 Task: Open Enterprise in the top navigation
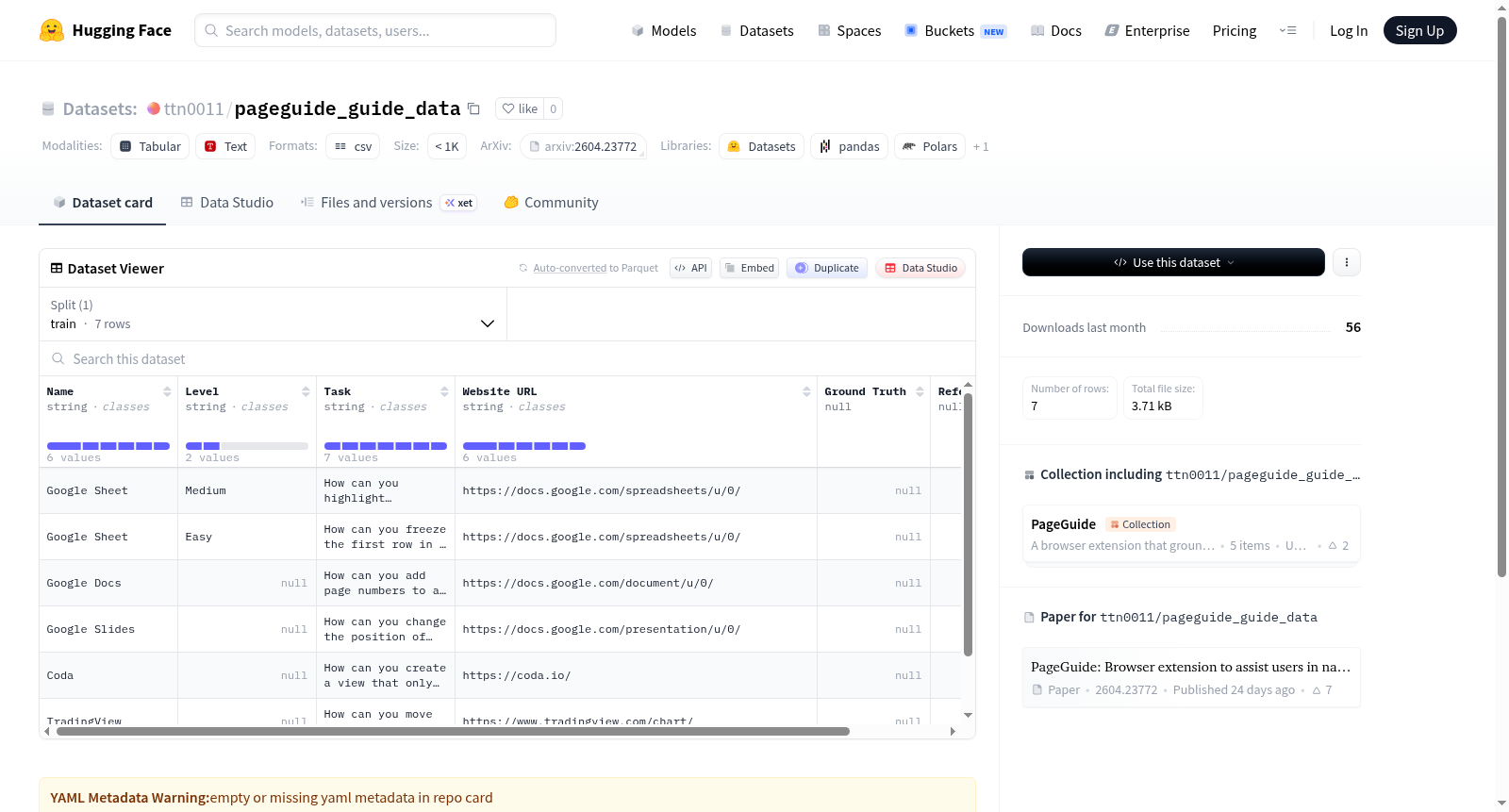[1147, 31]
